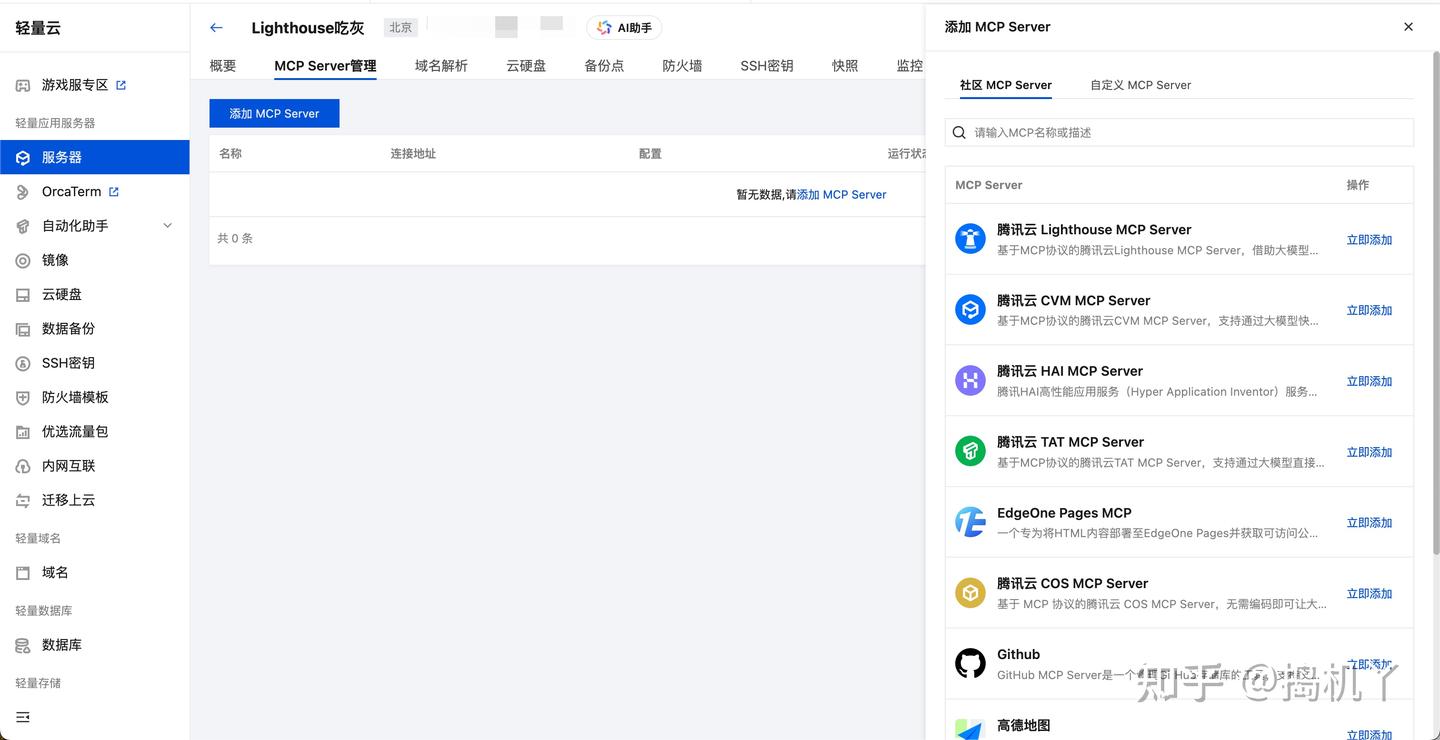The height and width of the screenshot is (740, 1440).
Task: Click the Github logo icon
Action: point(970,663)
